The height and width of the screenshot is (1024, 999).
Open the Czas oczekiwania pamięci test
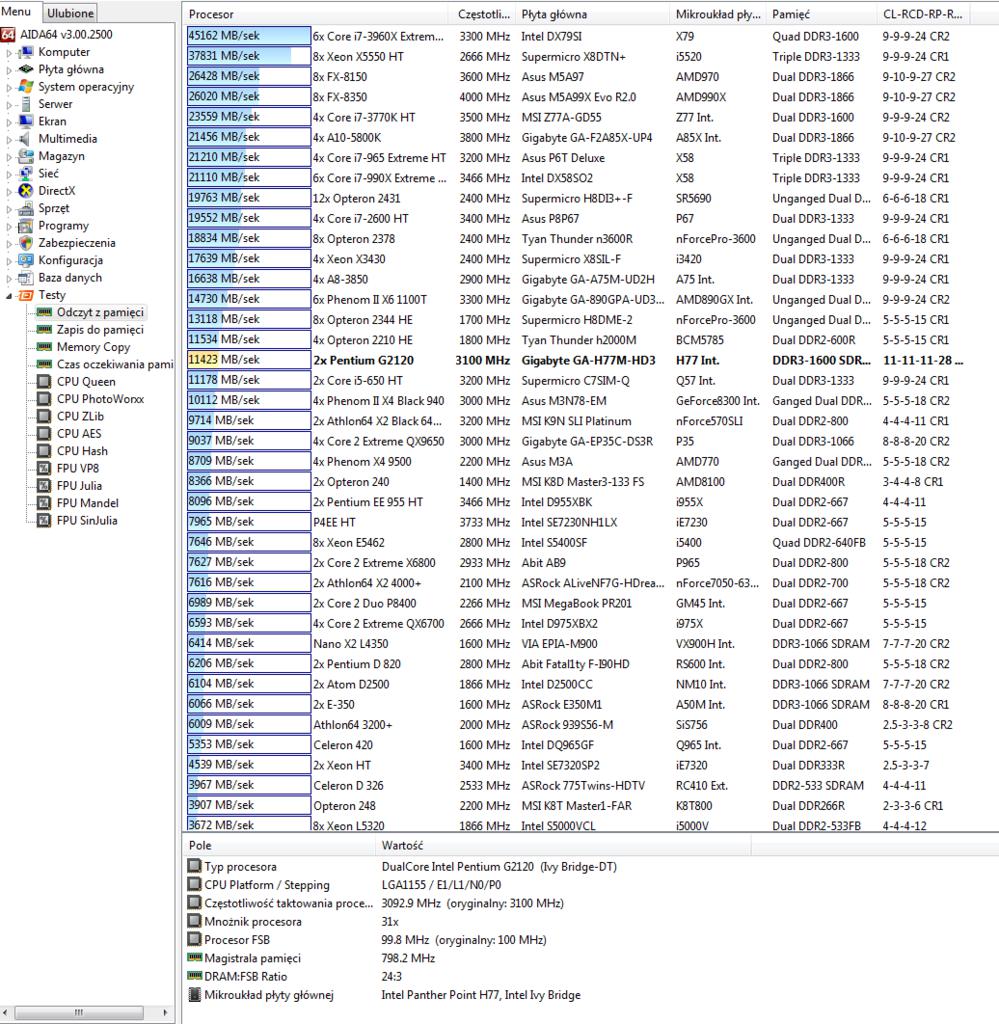[x=114, y=364]
